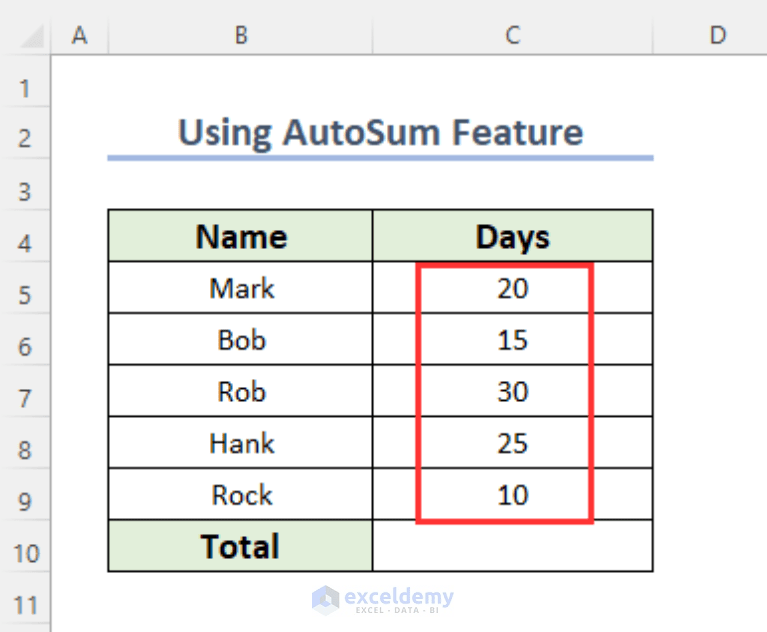The image size is (767, 632).
Task: Select column C header
Action: coord(513,35)
